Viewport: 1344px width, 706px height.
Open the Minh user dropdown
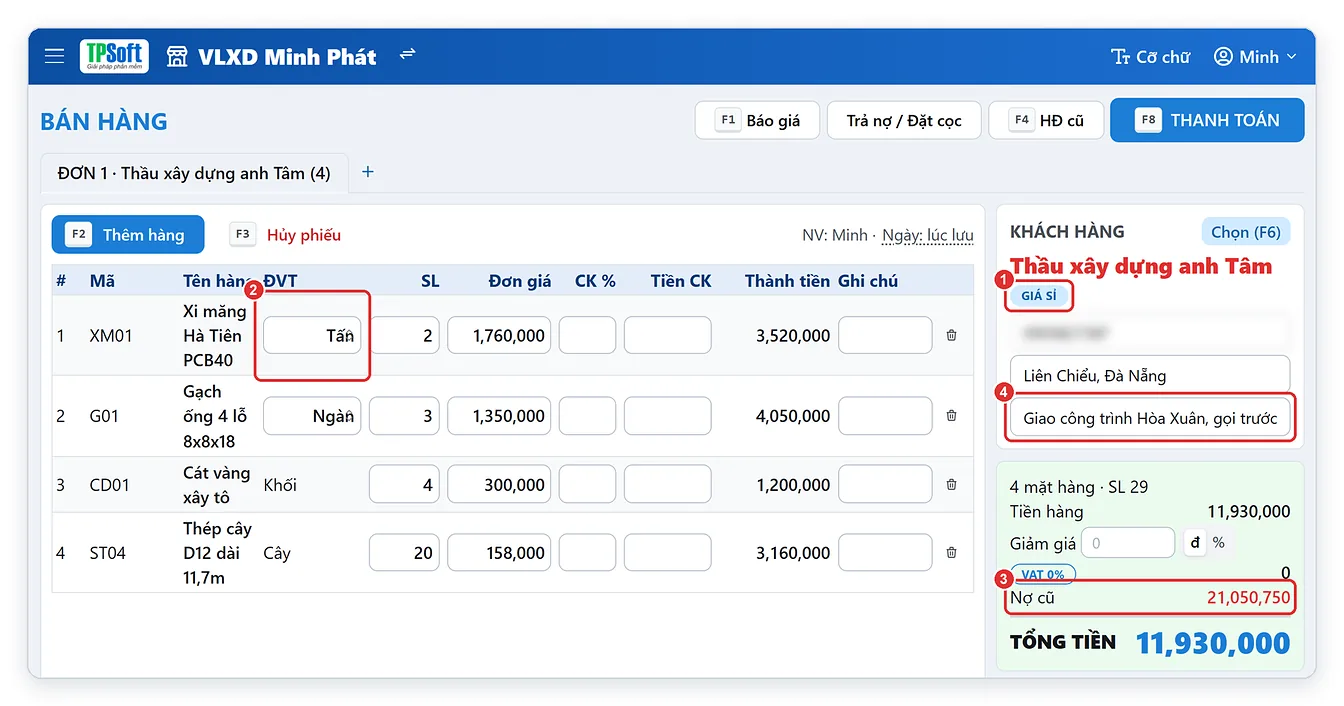point(1255,57)
